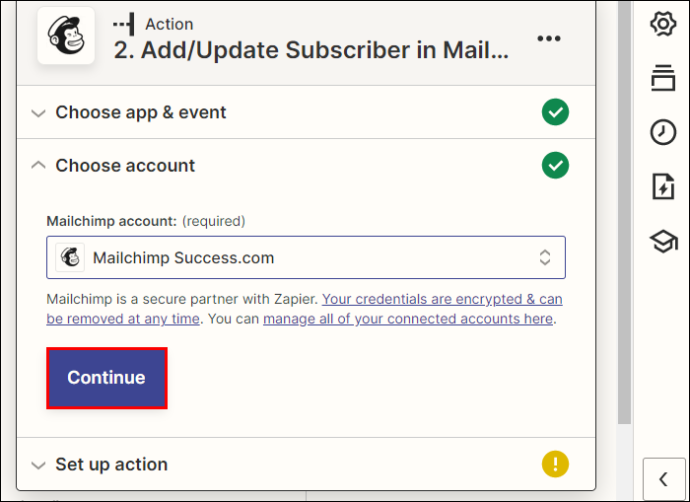Open Zap history clock icon

pyautogui.click(x=663, y=132)
